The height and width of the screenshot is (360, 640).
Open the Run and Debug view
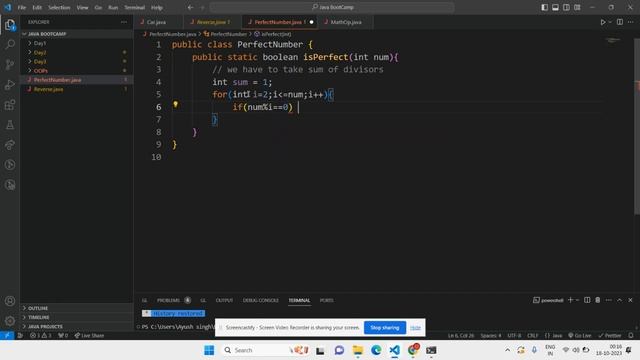click(10, 84)
